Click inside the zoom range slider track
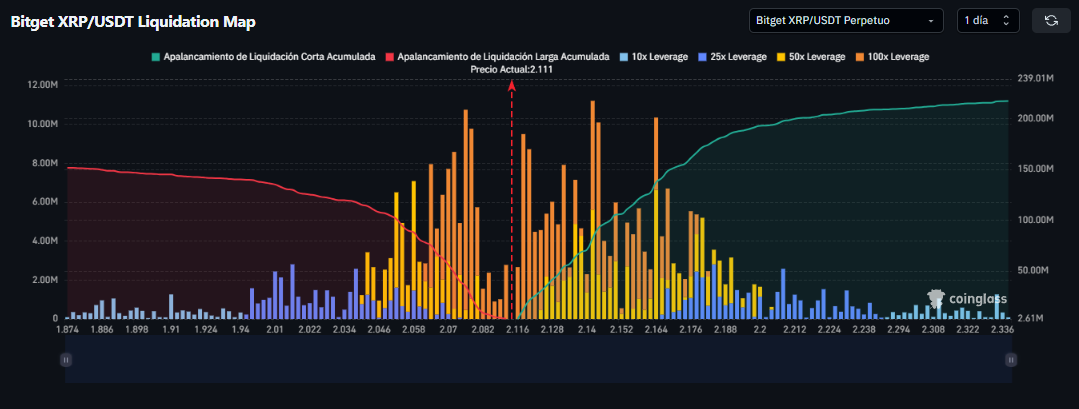The image size is (1079, 409). point(538,359)
